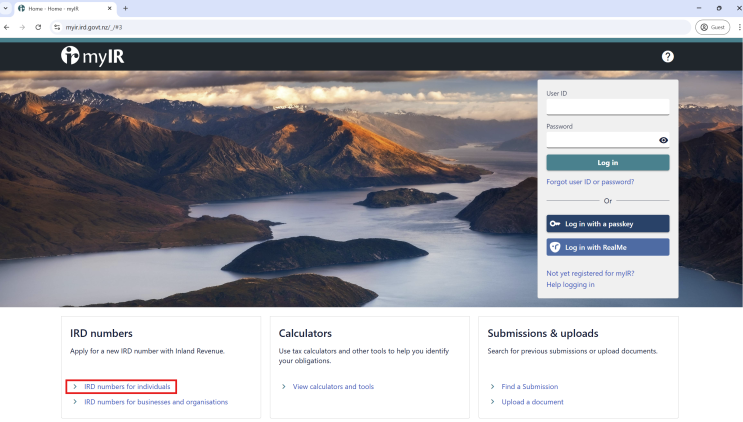This screenshot has width=743, height=422.
Task: Click the Submissions & uploads heading
Action: [x=543, y=333]
